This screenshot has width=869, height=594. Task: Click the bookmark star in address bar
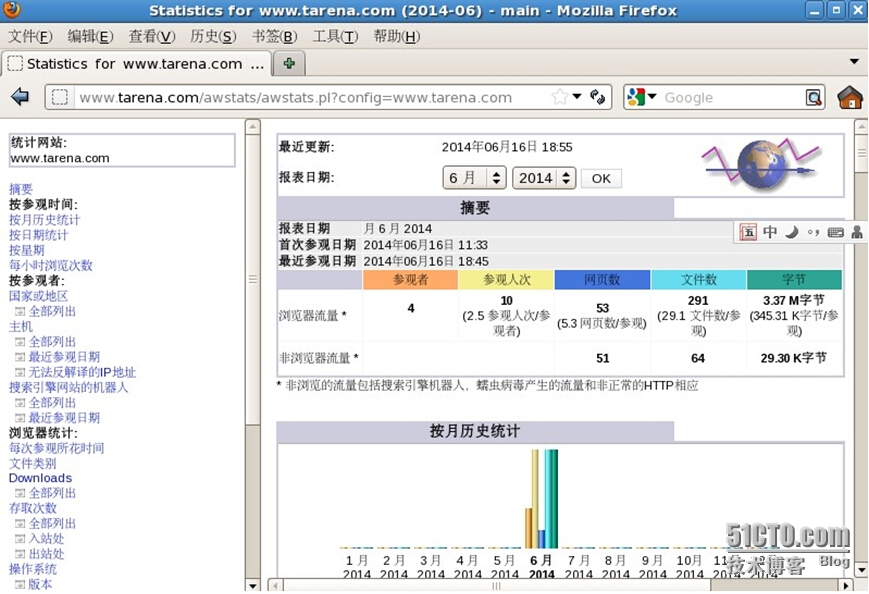pyautogui.click(x=560, y=97)
